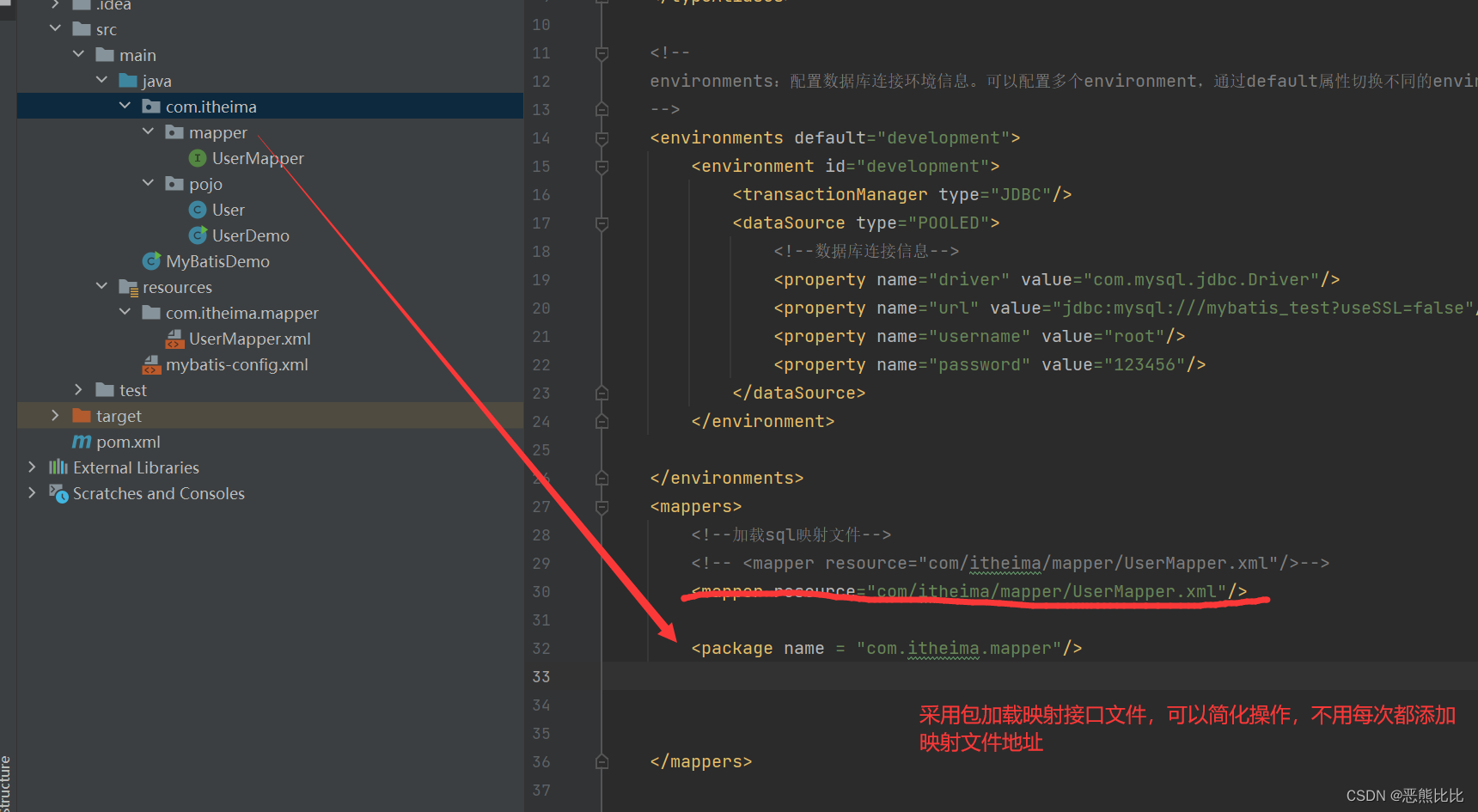Expand the test folder chevron

pos(79,390)
